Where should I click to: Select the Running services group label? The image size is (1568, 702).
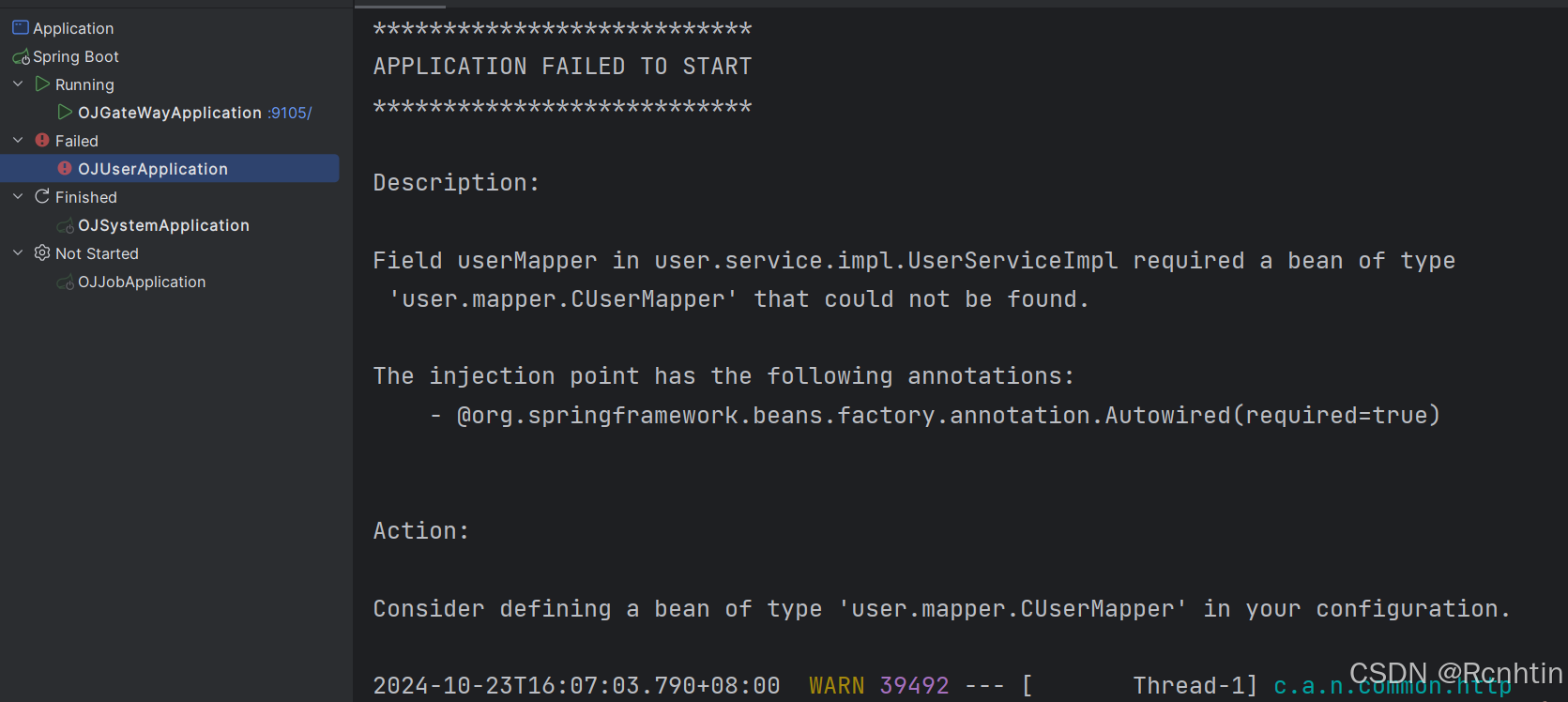click(x=84, y=84)
